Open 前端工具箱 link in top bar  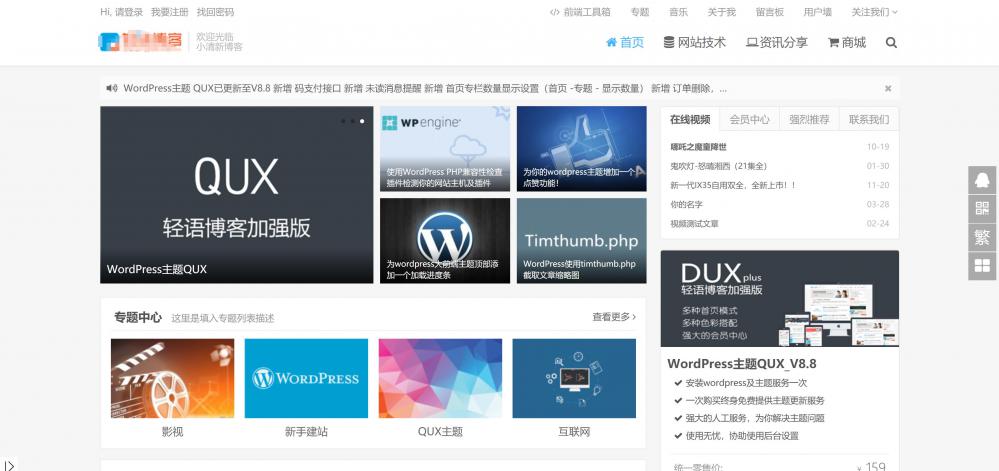point(580,12)
